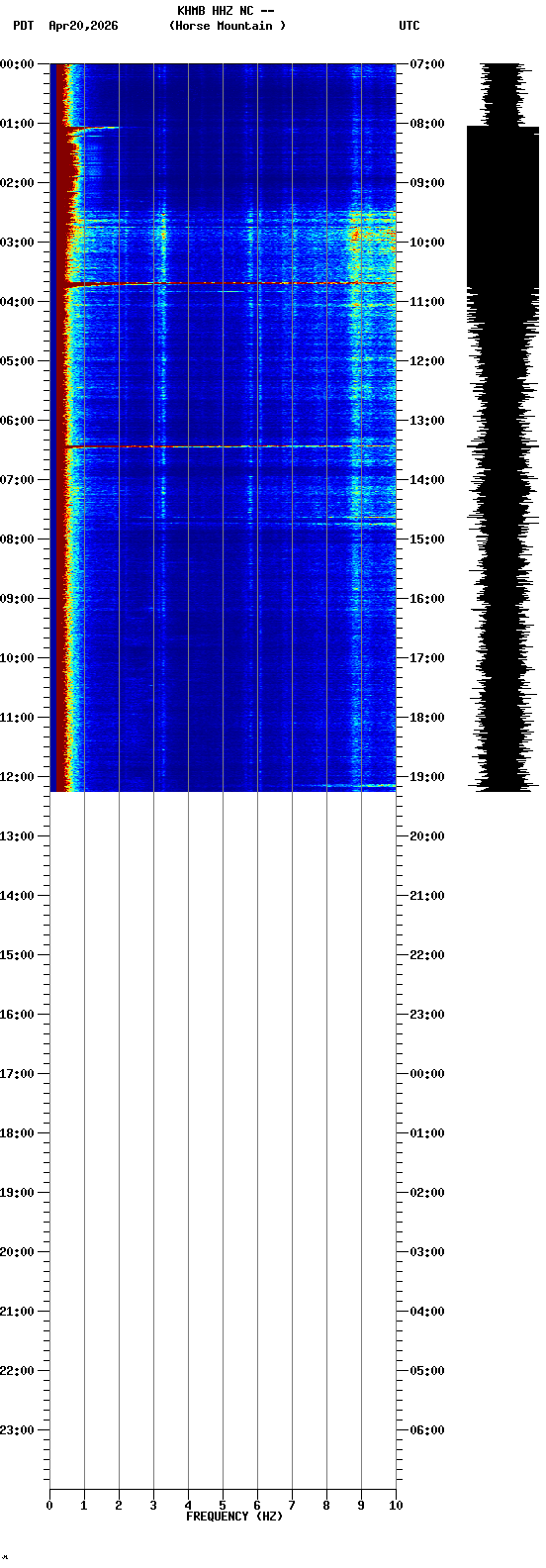Click the 07:00 tick on the UTC axis
The image size is (546, 1568).
(x=426, y=64)
